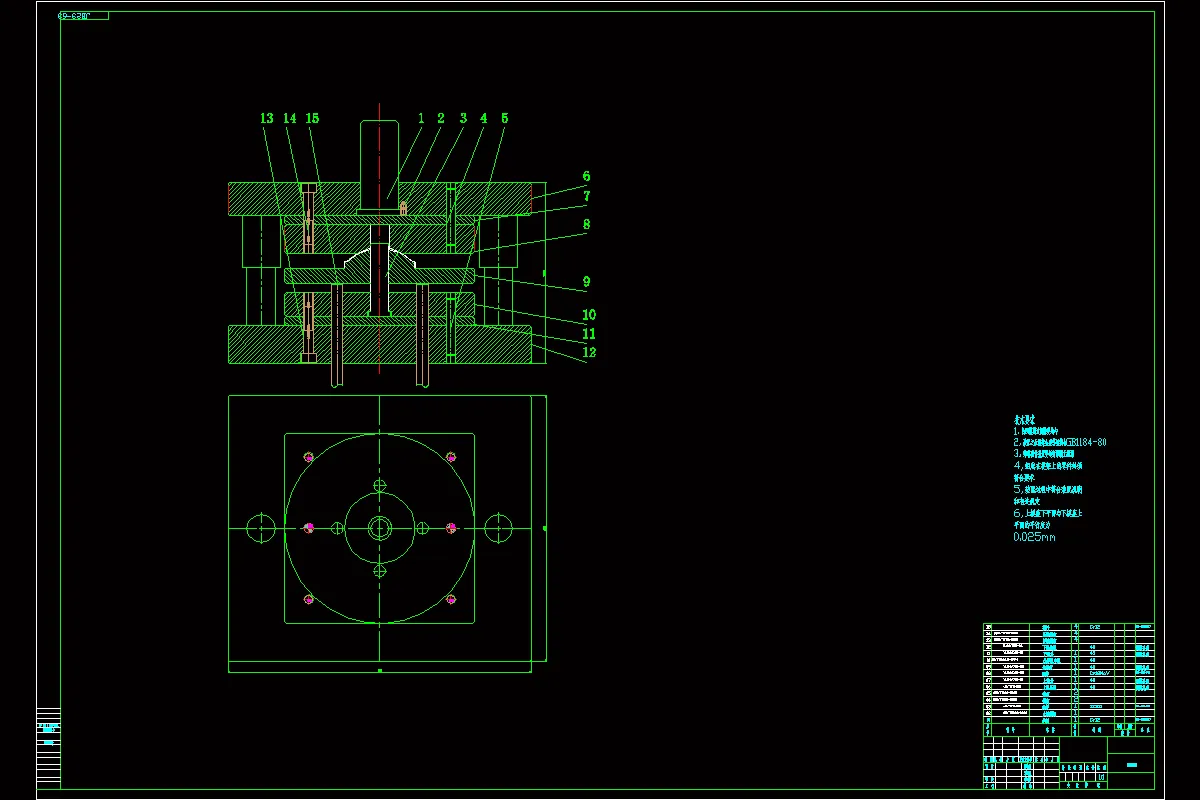This screenshot has height=800, width=1200.
Task: Click part callout number 10
Action: click(x=589, y=315)
